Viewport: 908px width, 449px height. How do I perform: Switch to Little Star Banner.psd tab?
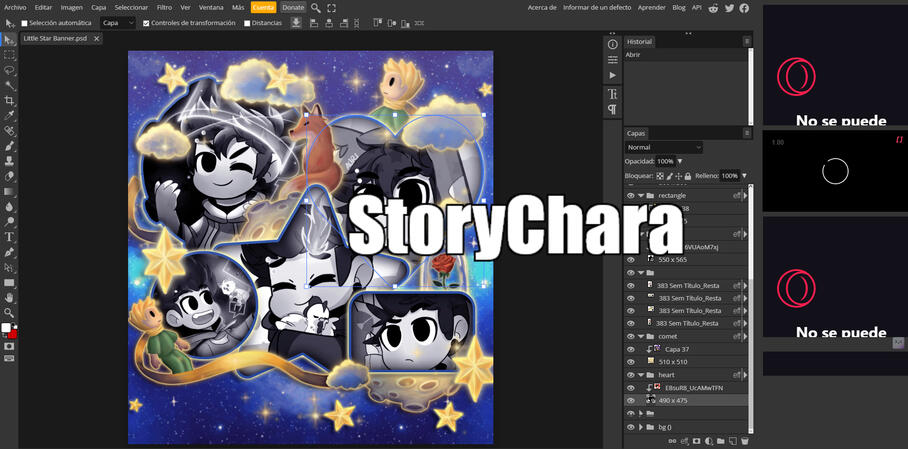point(55,38)
